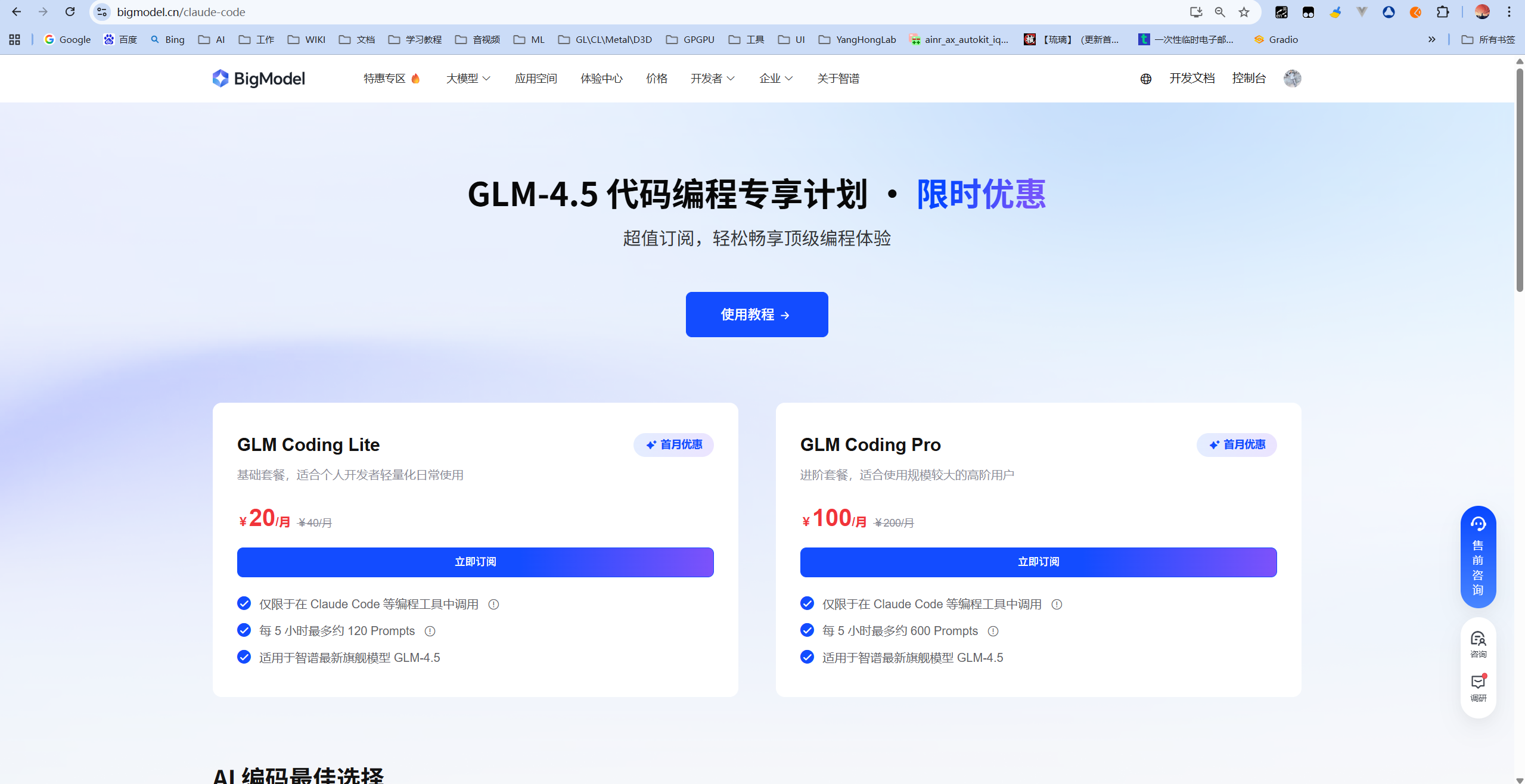Open the browser extensions puzzle icon
Image resolution: width=1525 pixels, height=784 pixels.
(1443, 12)
